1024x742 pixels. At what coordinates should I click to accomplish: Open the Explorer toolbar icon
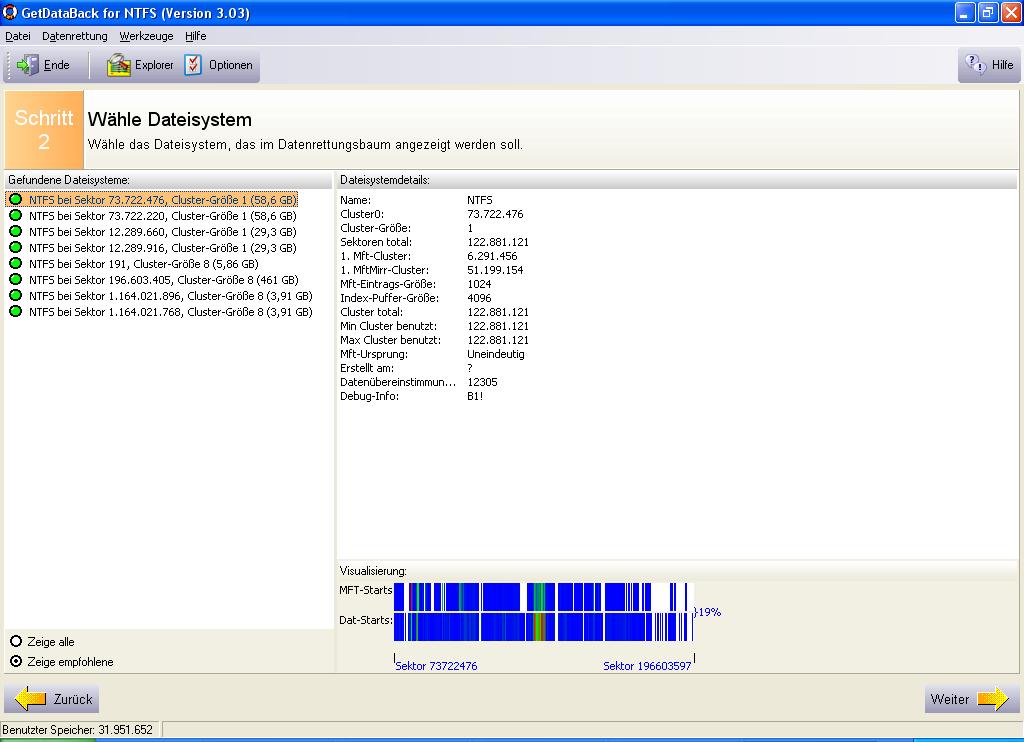point(119,65)
